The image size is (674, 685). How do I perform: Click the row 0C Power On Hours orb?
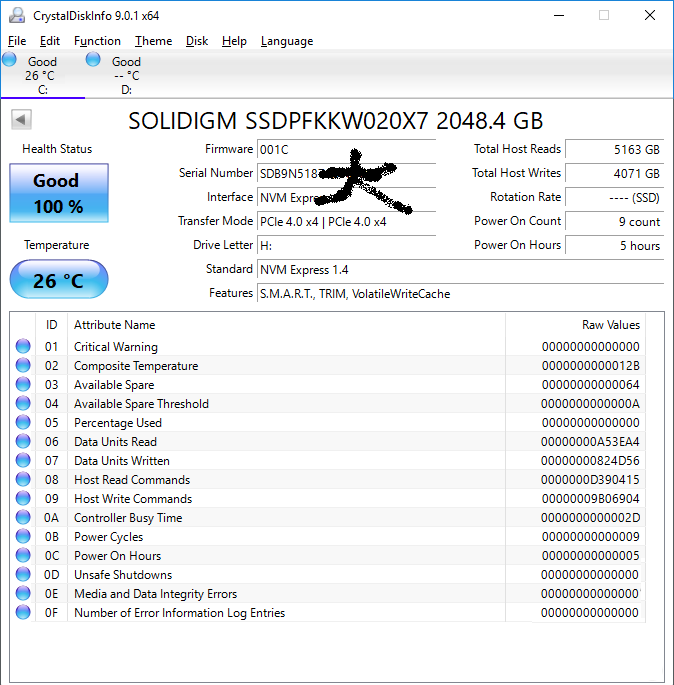(23, 555)
